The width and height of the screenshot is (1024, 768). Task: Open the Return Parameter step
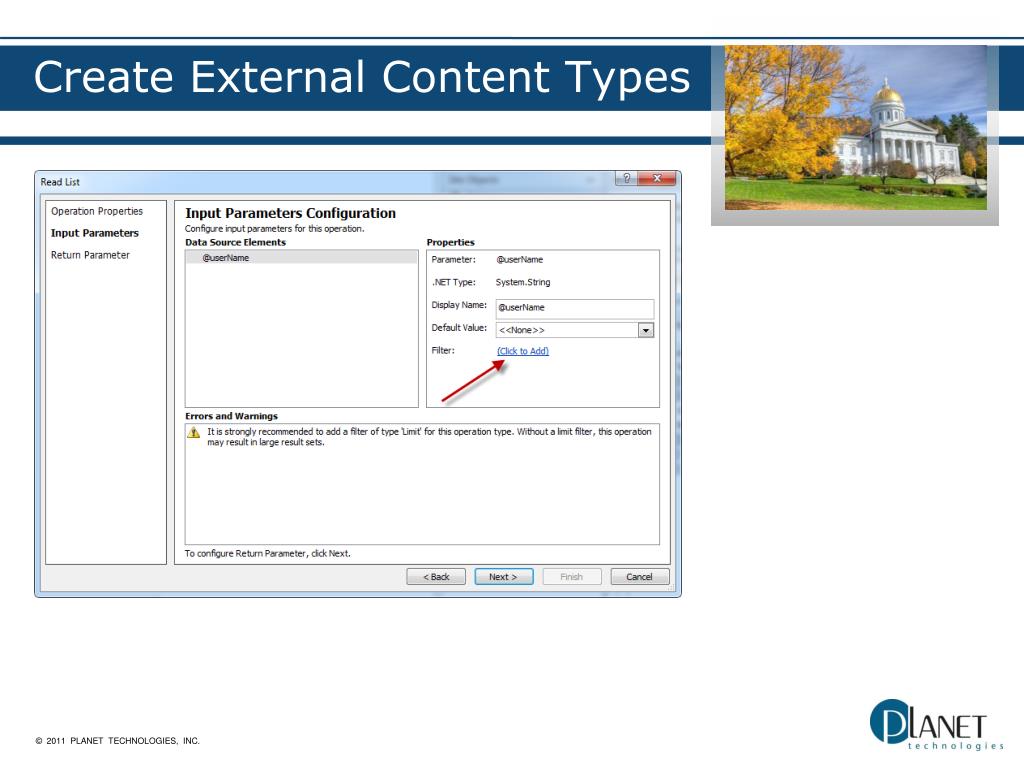(90, 255)
